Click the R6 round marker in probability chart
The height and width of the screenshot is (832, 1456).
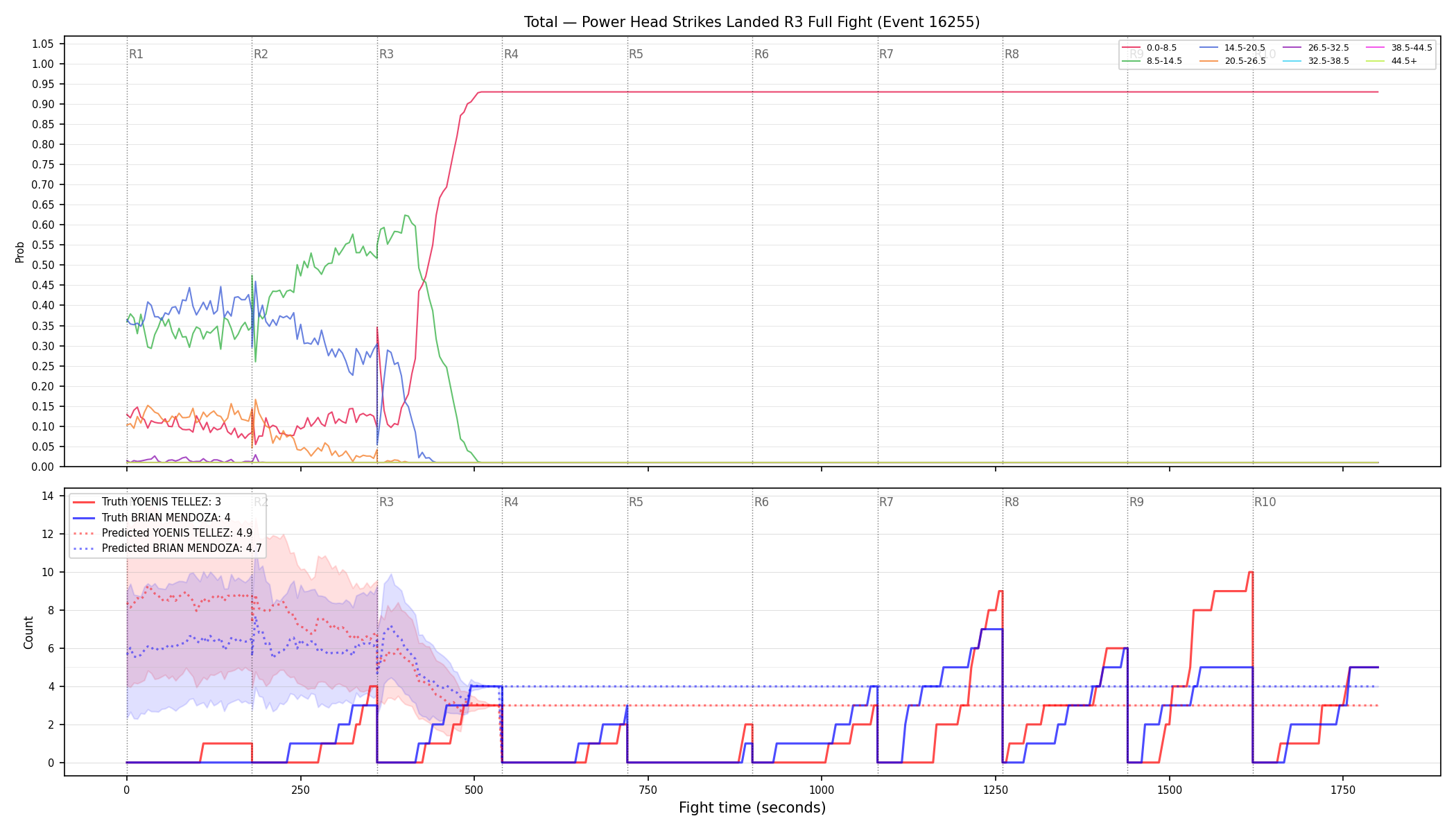tap(761, 54)
